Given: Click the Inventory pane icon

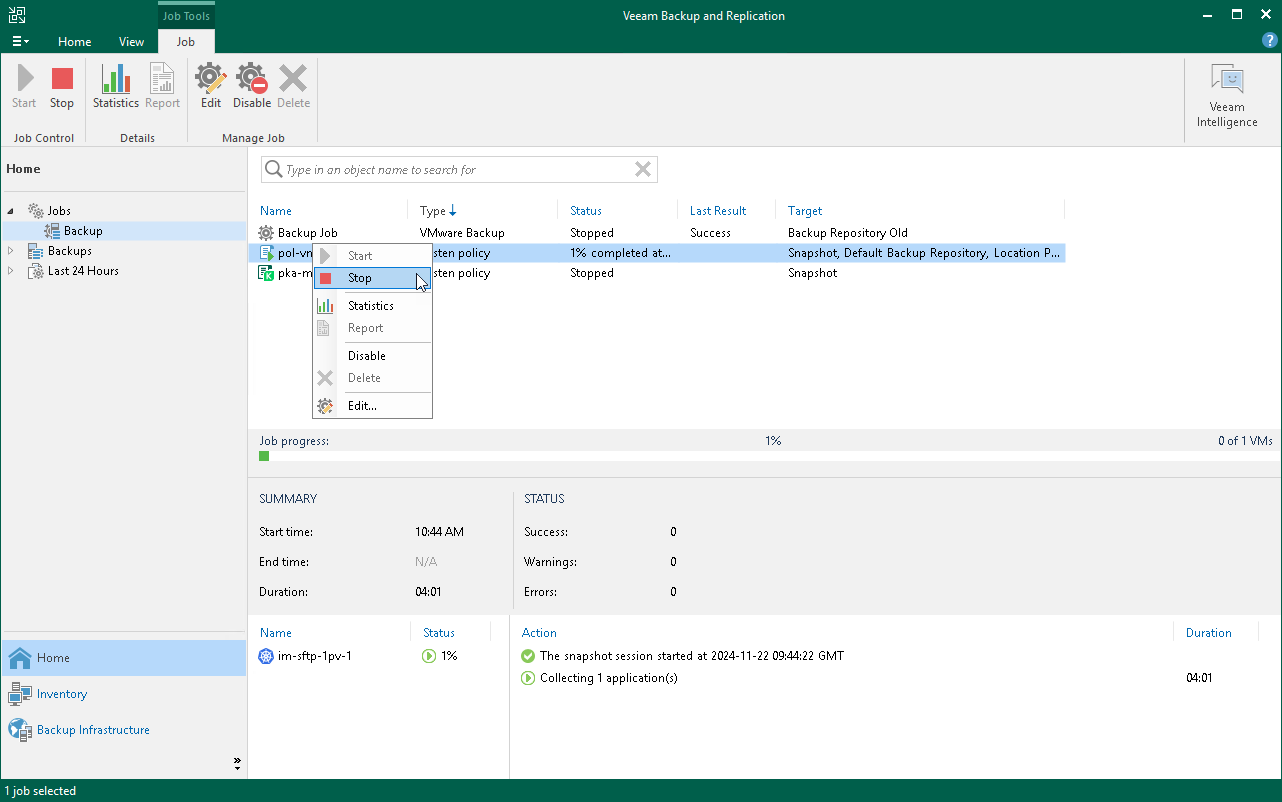Looking at the screenshot, I should pos(20,694).
